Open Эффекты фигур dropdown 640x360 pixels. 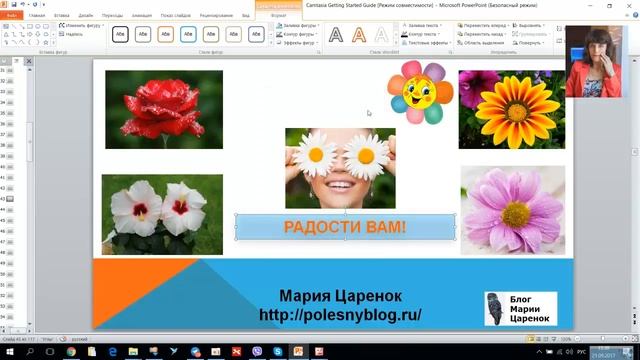point(298,42)
